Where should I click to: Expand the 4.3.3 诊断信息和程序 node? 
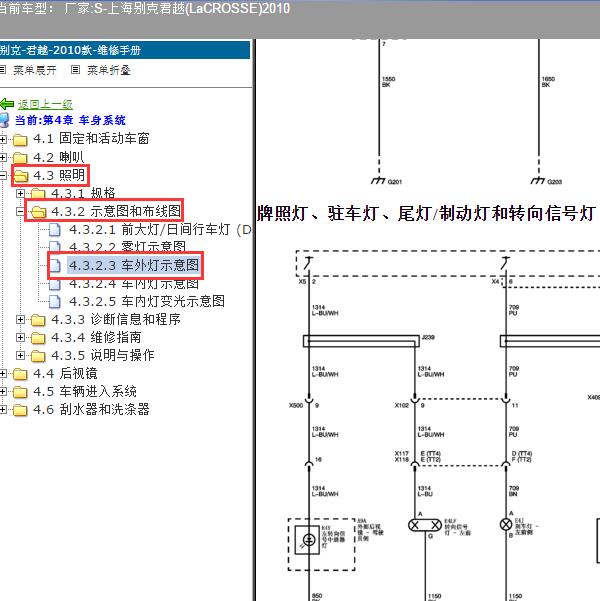point(20,319)
